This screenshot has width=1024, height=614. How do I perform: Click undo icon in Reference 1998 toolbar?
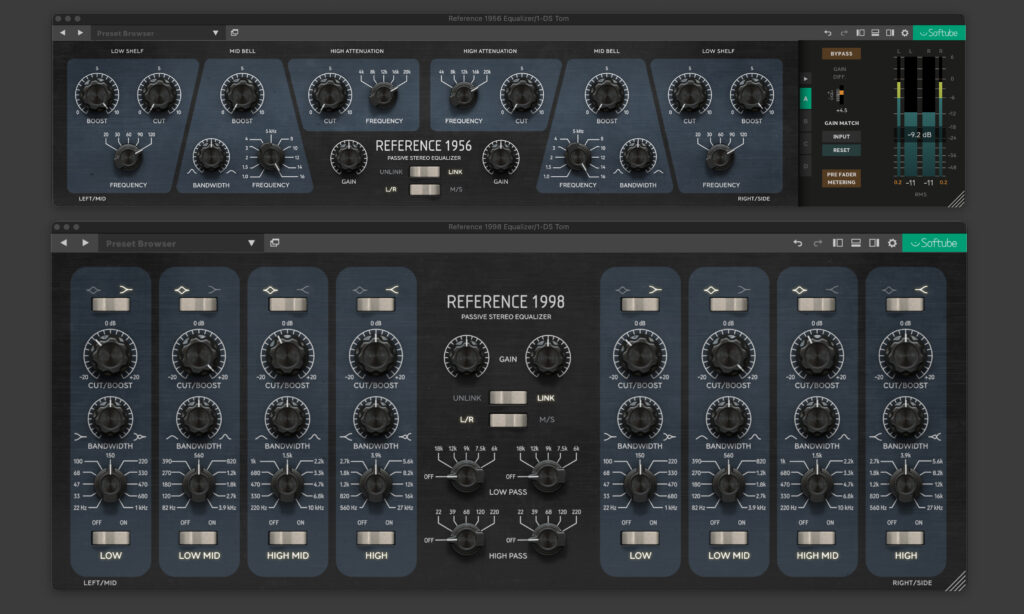point(797,243)
